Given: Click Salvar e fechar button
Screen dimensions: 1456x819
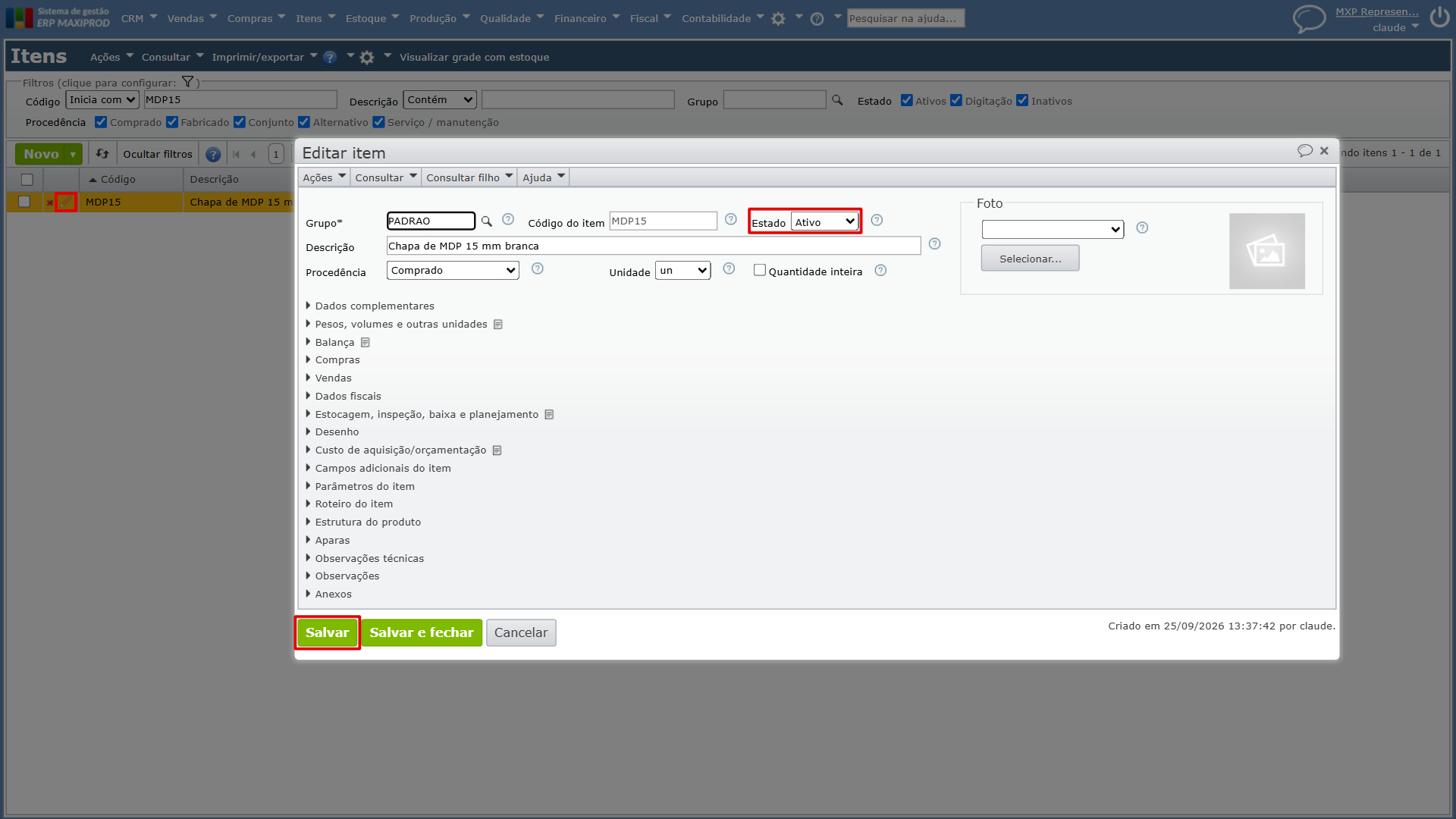Looking at the screenshot, I should [x=422, y=632].
